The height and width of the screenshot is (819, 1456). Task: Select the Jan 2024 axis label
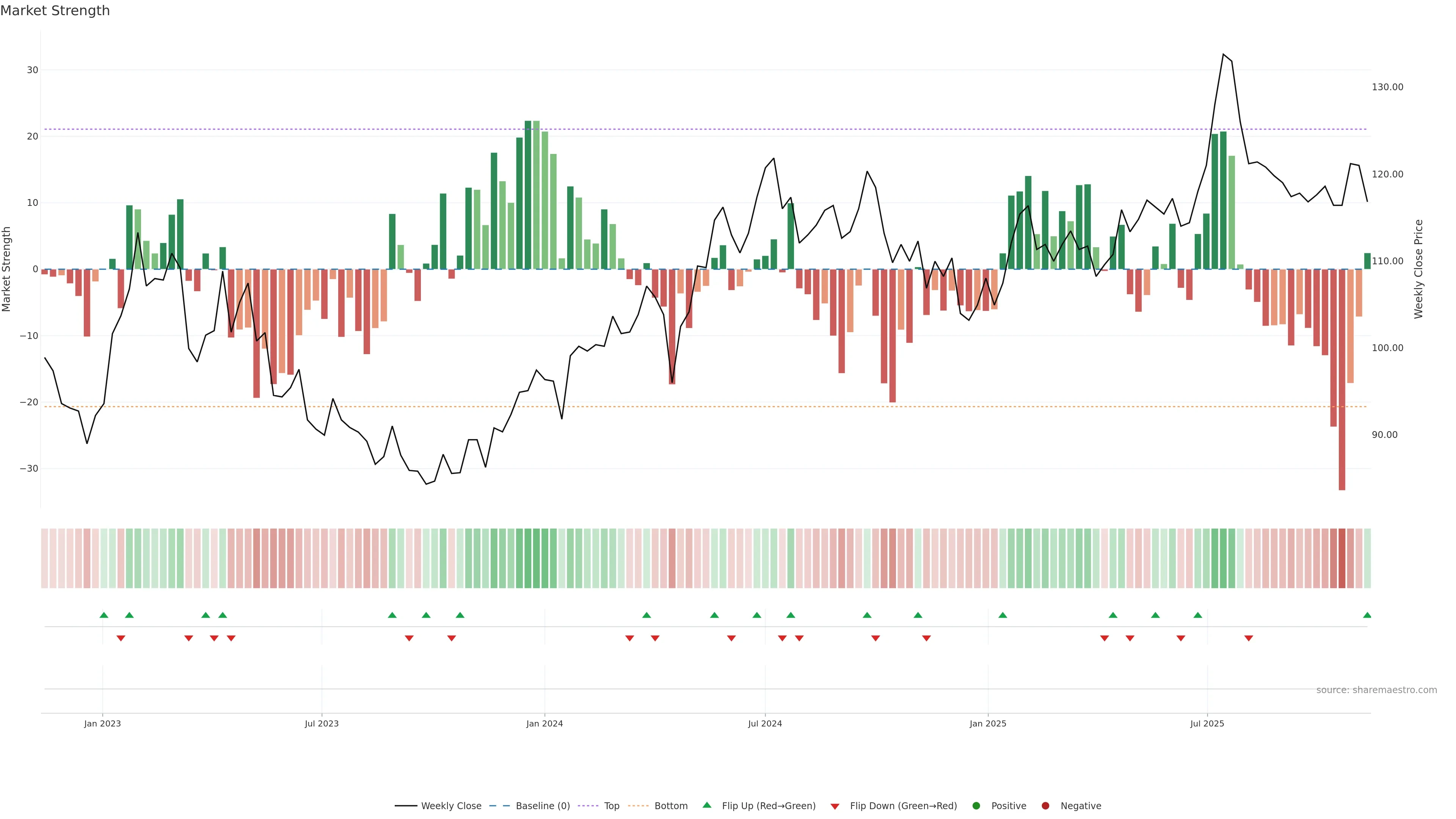[x=544, y=723]
